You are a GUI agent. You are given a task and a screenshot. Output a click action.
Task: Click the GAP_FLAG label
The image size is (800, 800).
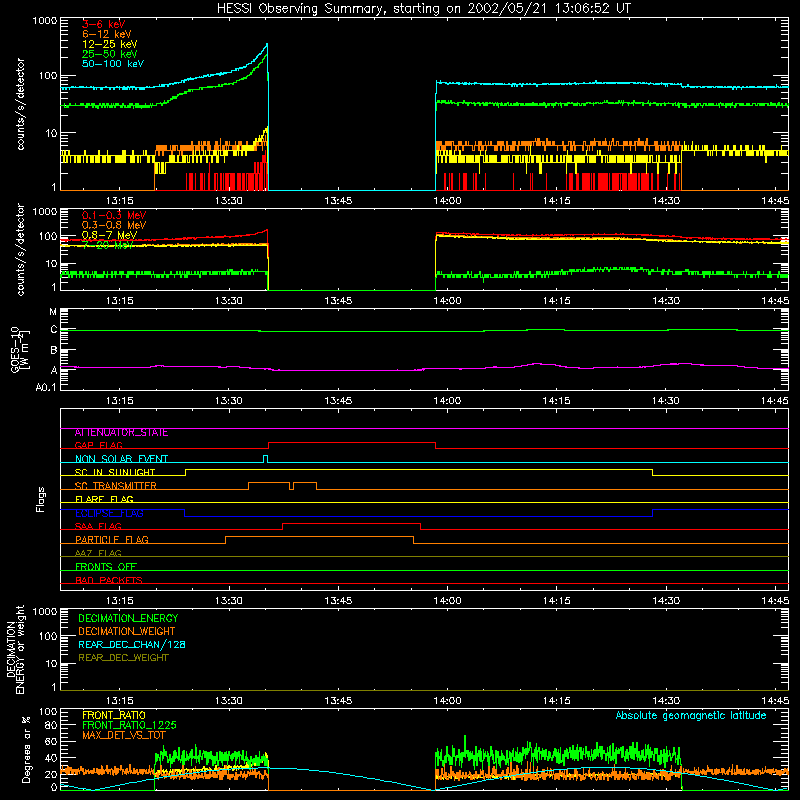click(98, 446)
